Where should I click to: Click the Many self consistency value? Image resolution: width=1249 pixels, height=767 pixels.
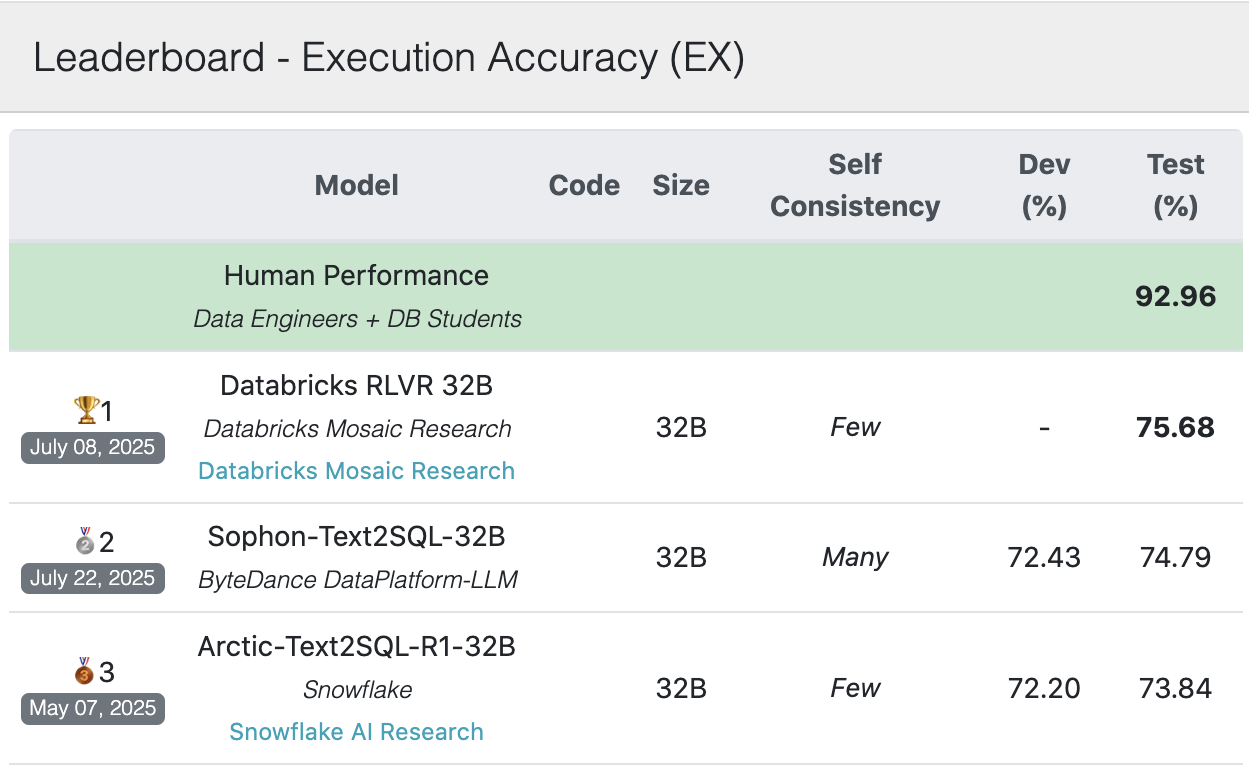tap(856, 558)
